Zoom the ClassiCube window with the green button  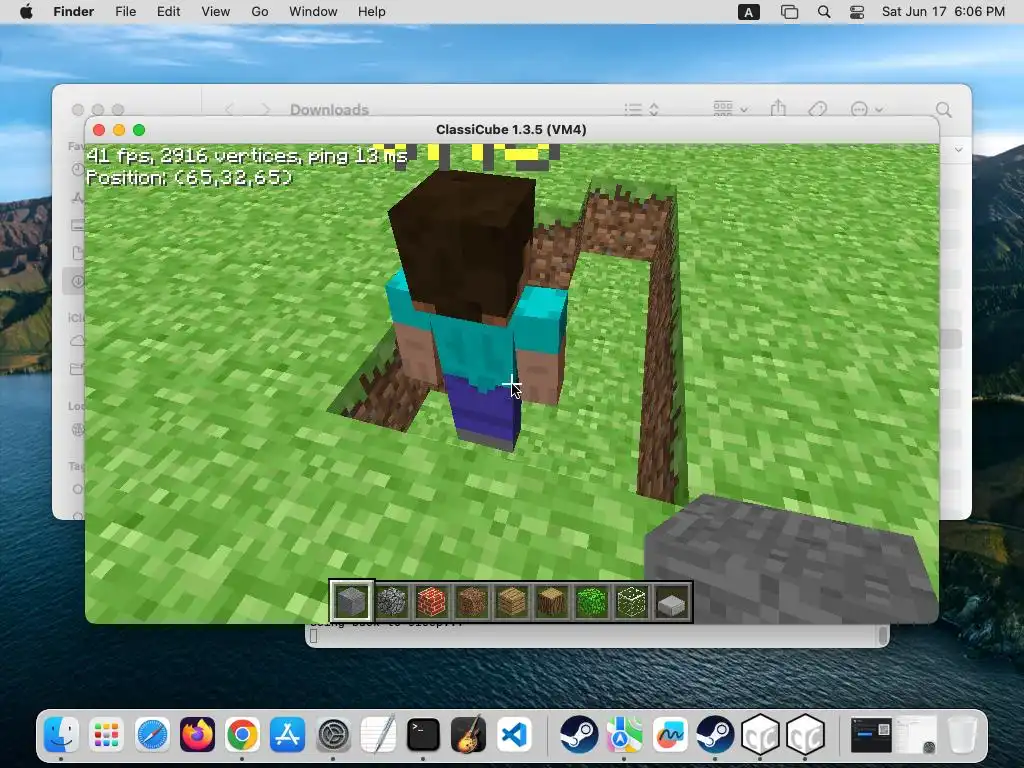tap(139, 130)
